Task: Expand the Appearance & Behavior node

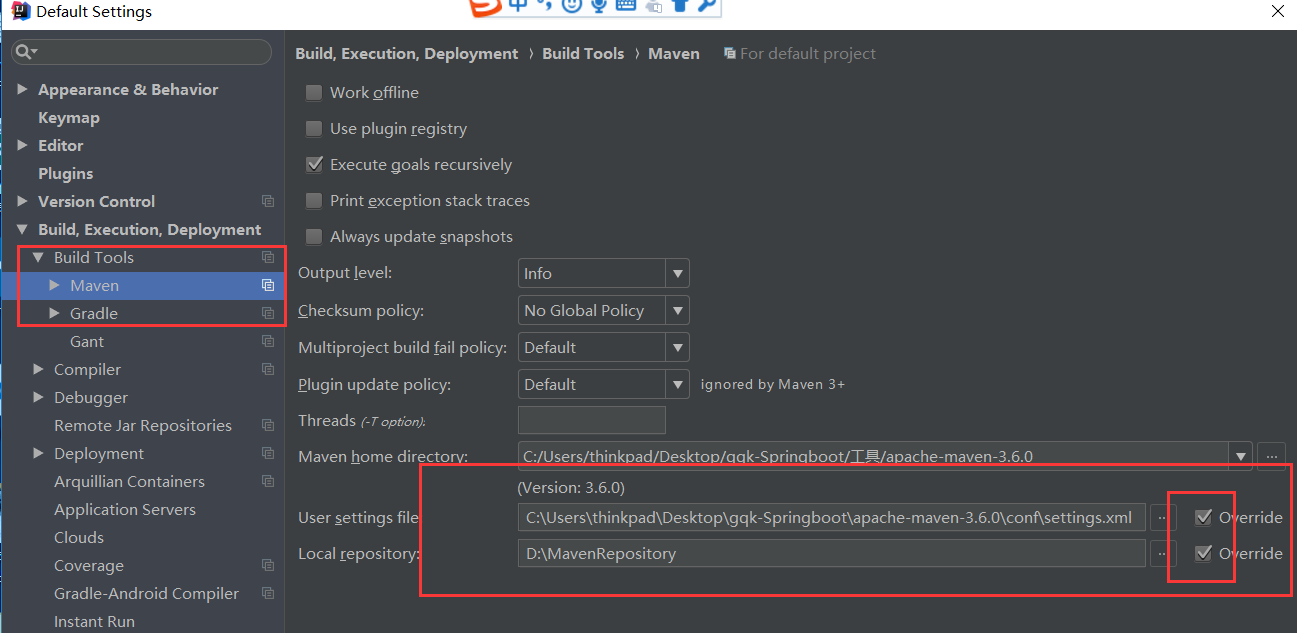Action: tap(22, 90)
